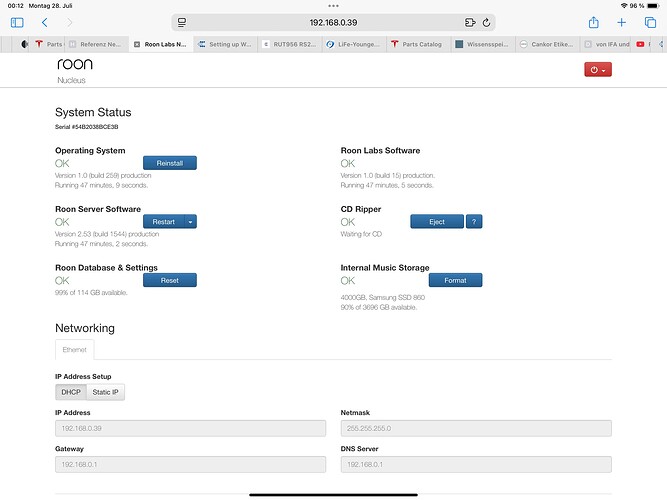Image resolution: width=667 pixels, height=500 pixels.
Task: Open the red power dropdown menu
Action: point(598,70)
